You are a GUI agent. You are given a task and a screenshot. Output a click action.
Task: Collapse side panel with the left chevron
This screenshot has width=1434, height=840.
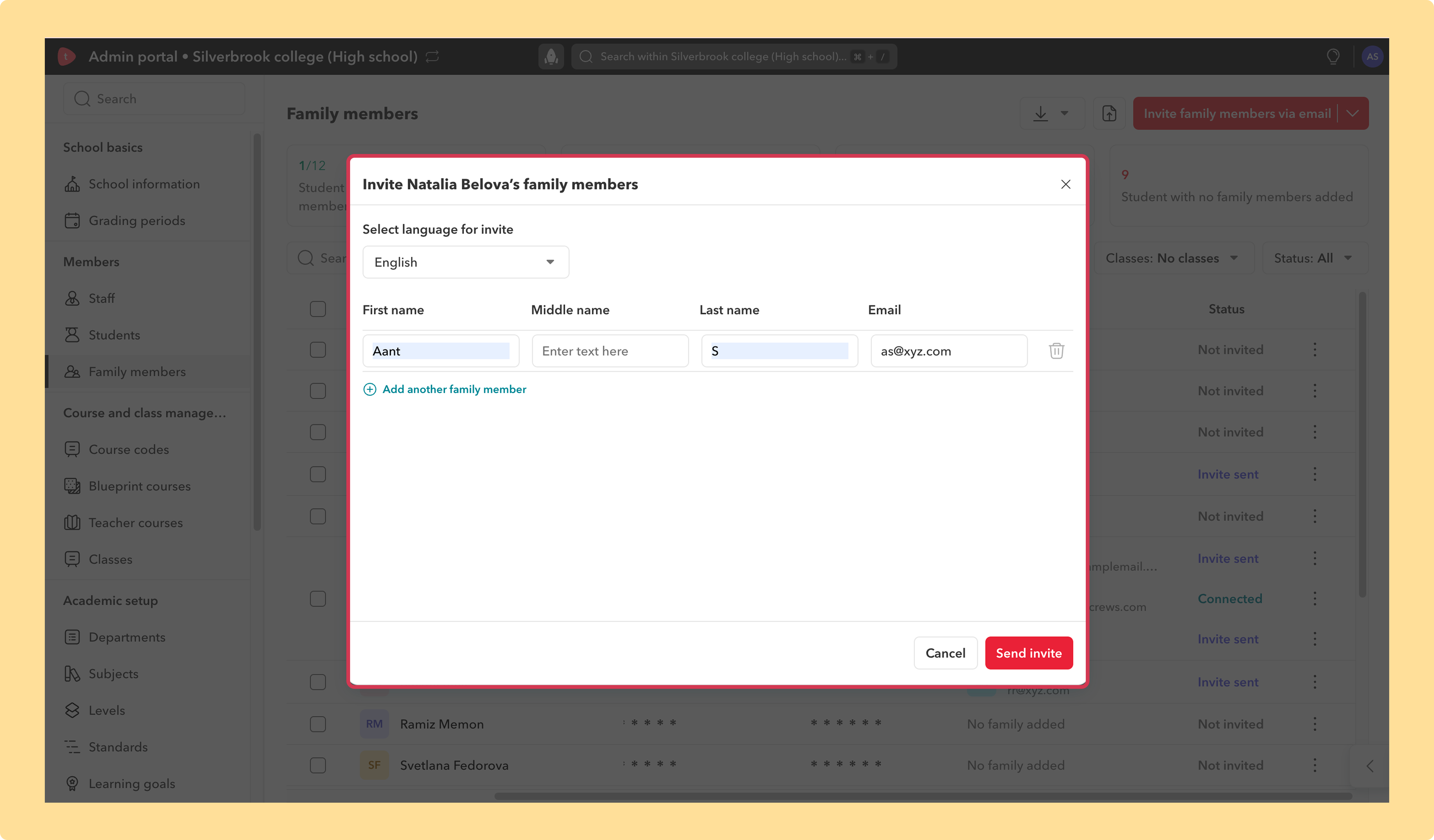1370,766
